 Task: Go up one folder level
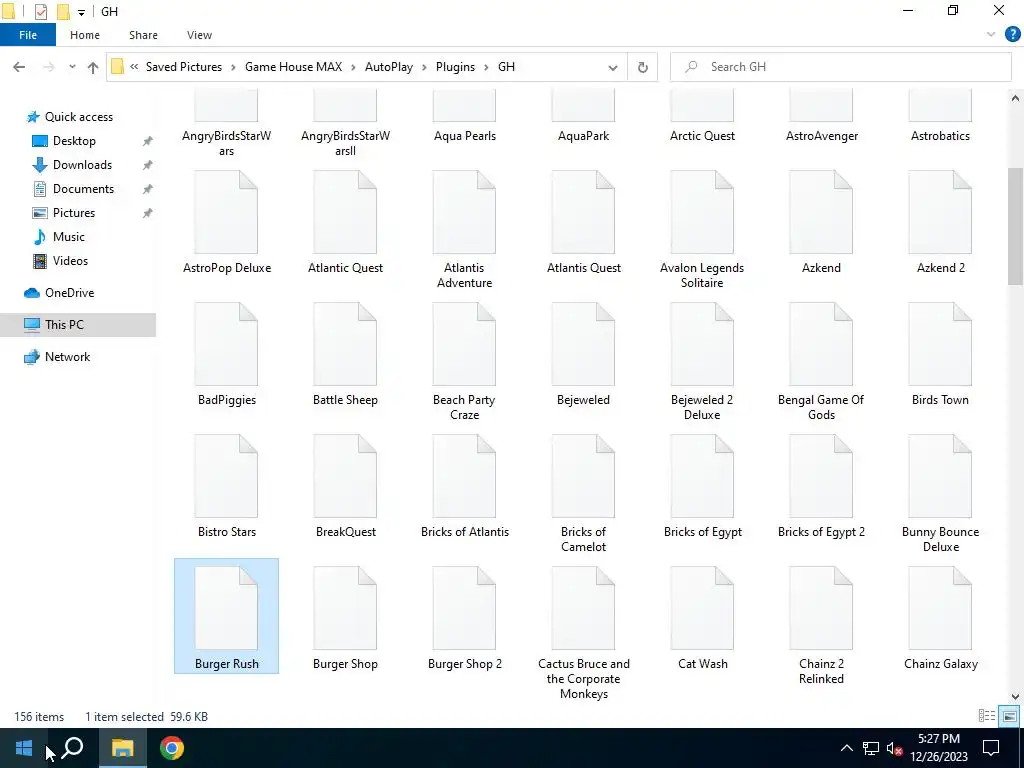(x=93, y=67)
